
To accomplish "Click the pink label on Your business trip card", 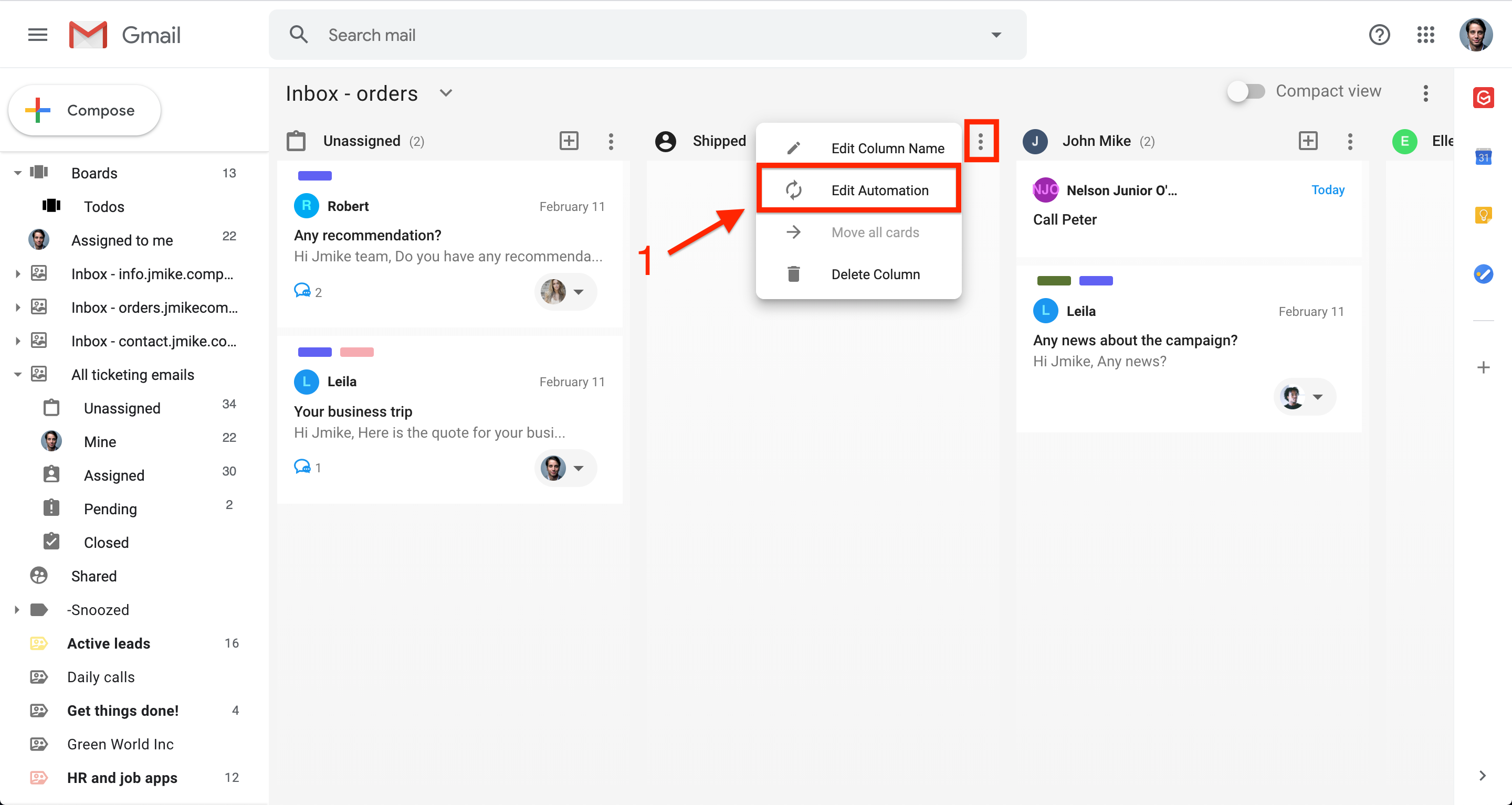I will click(x=357, y=352).
